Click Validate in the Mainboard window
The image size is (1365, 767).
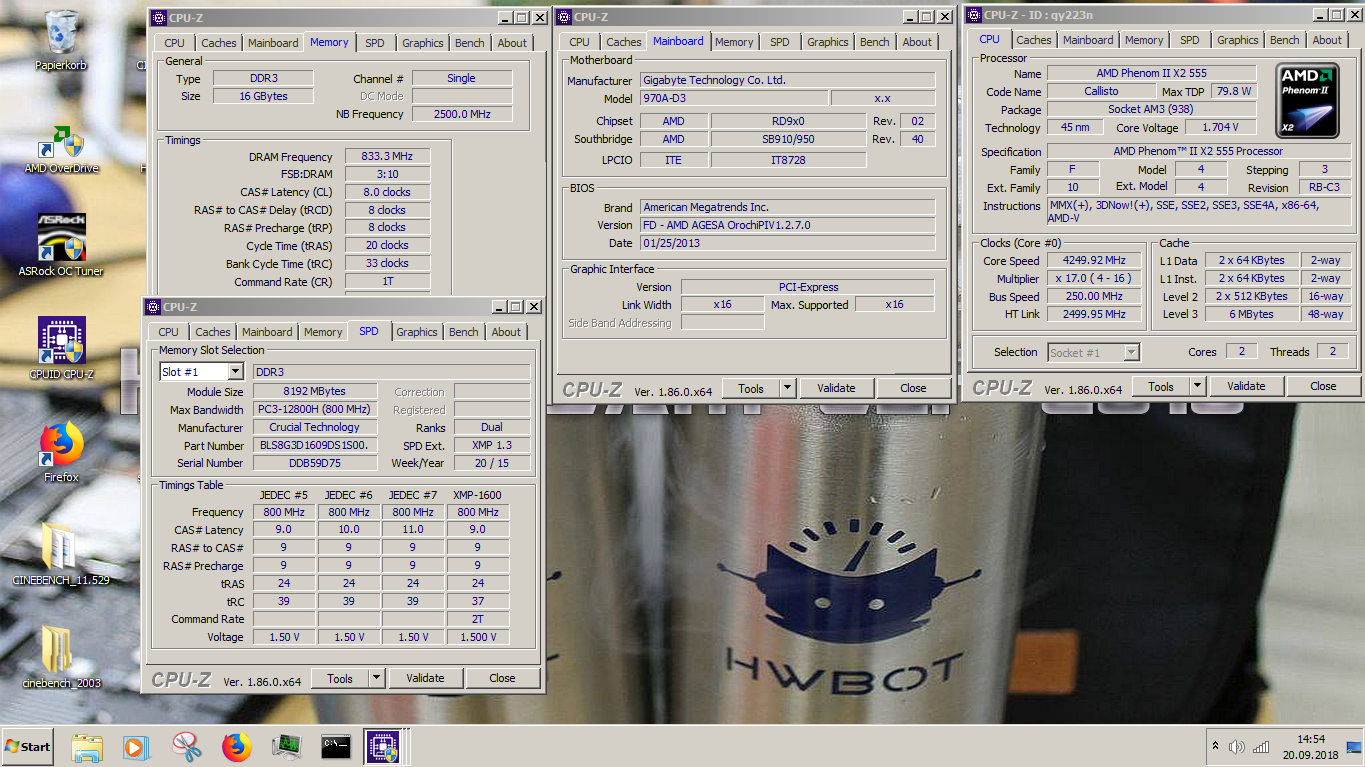tap(836, 388)
